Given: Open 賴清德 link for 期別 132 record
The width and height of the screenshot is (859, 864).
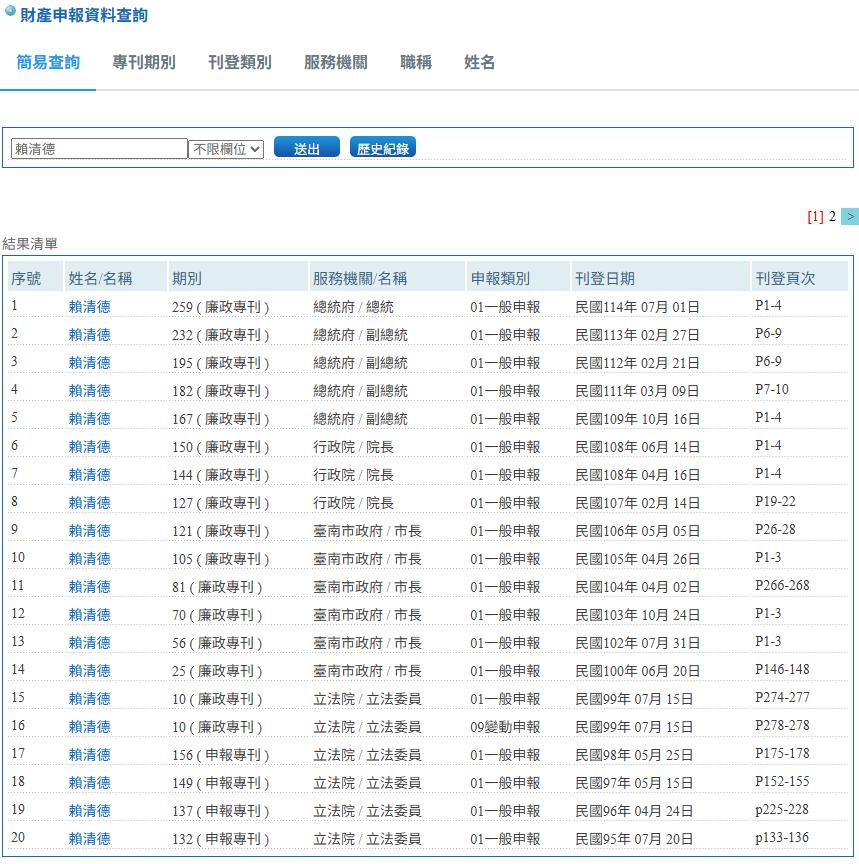Looking at the screenshot, I should 89,839.
